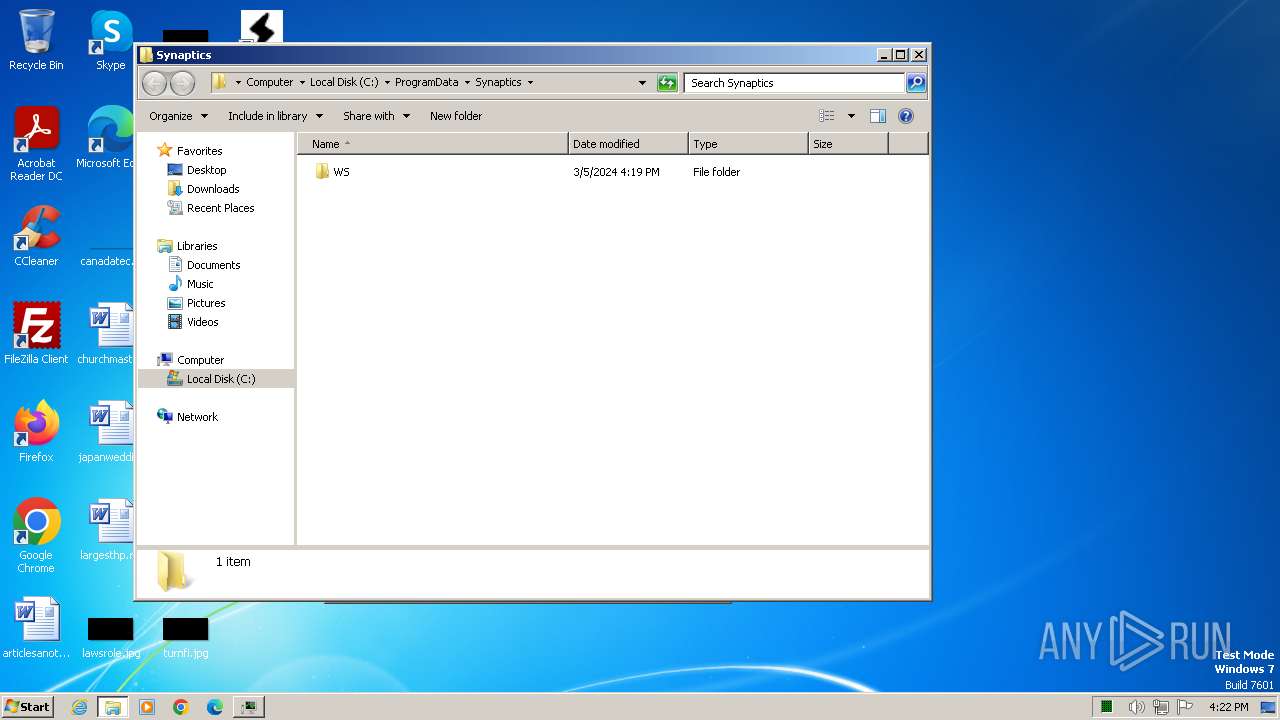This screenshot has height=720, width=1280.
Task: Expand the arrow after ProgramData breadcrumb
Action: 467,83
